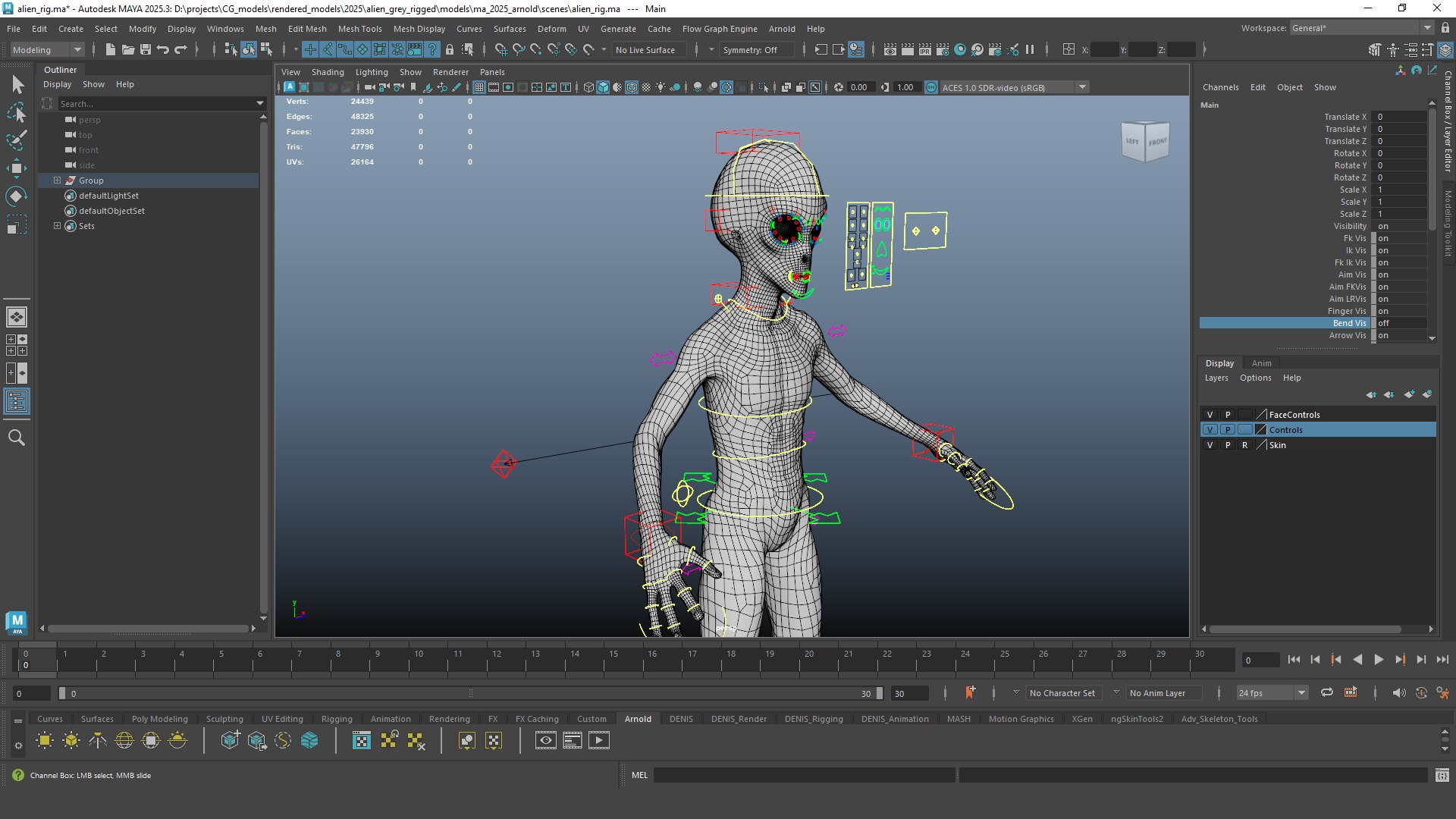Toggle visibility V of FaceControls layer
This screenshot has height=819, width=1456.
click(1210, 415)
